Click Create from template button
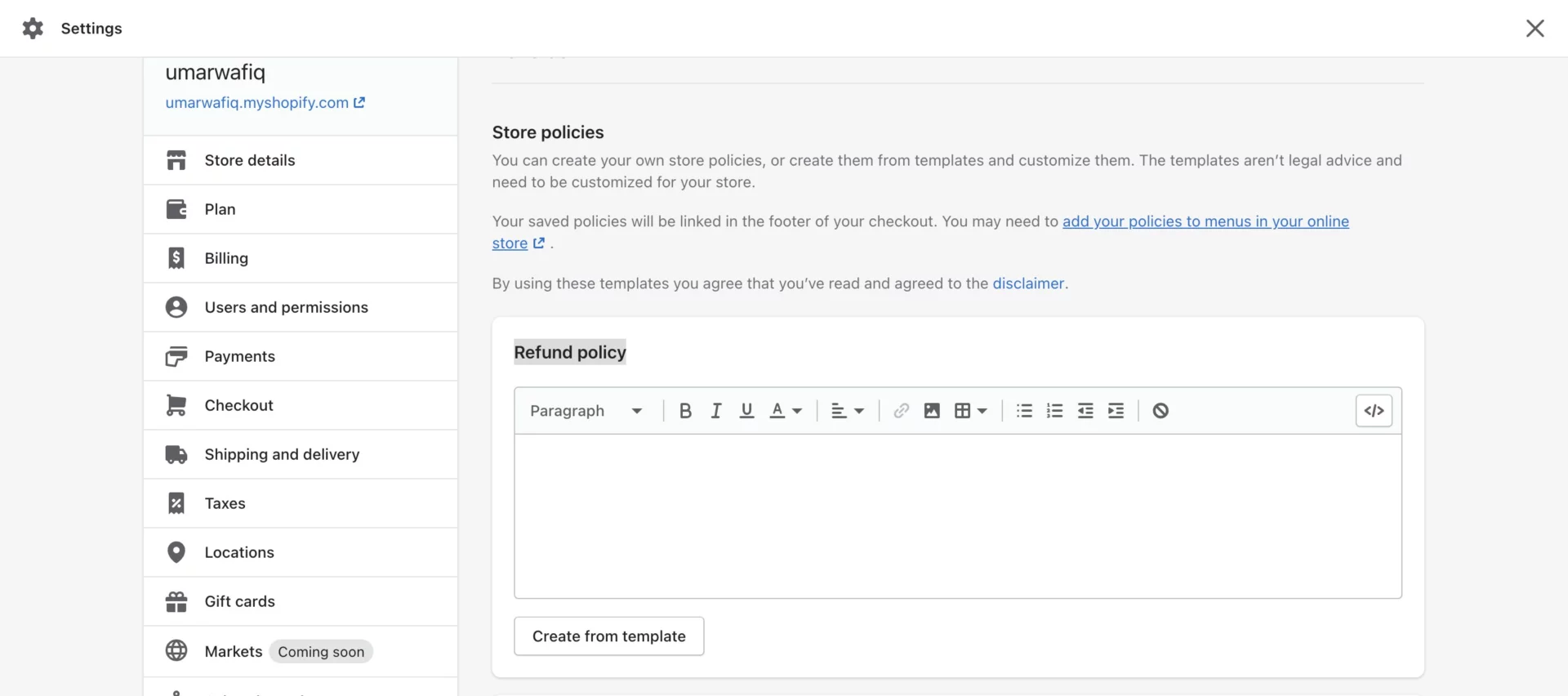Screen dimensions: 1568x696 [609, 636]
